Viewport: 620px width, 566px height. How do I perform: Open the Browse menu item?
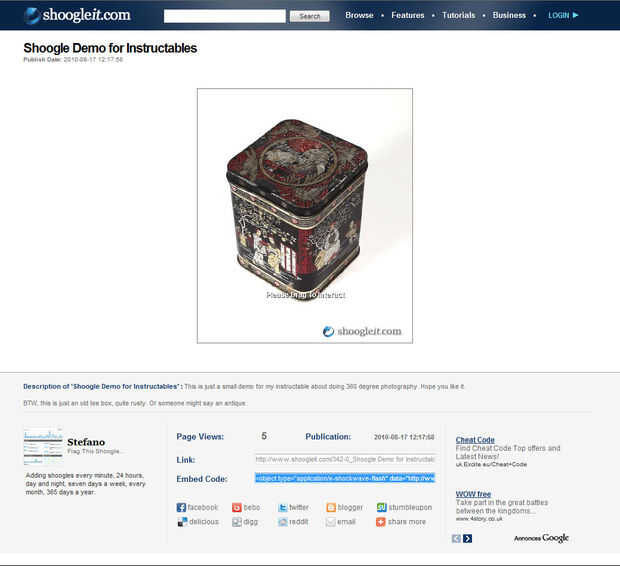tap(359, 15)
